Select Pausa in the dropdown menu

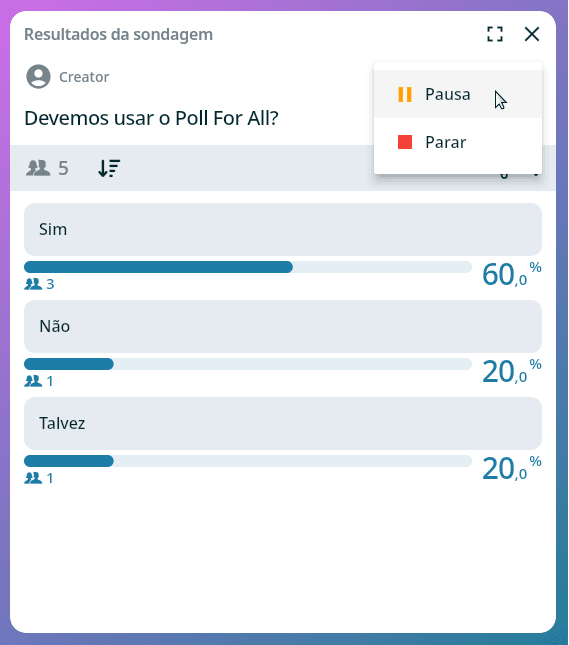458,94
